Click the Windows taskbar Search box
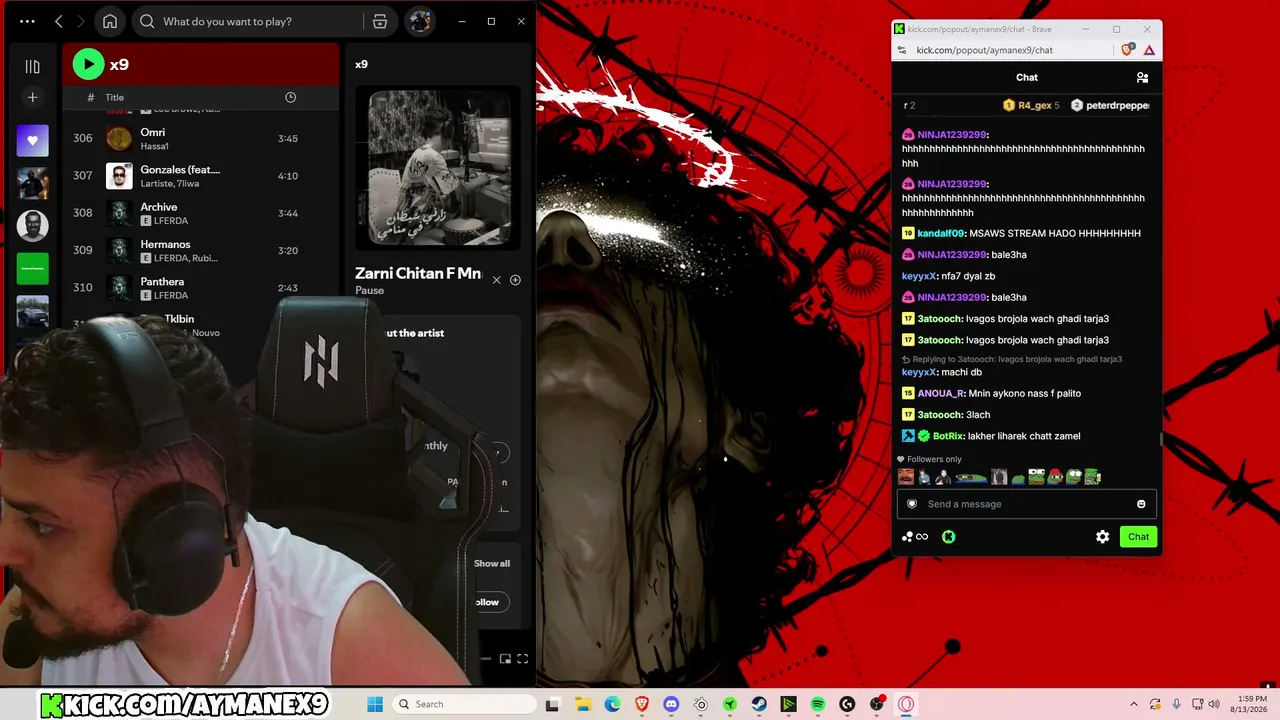Screen dimensions: 1280x720 (465, 704)
